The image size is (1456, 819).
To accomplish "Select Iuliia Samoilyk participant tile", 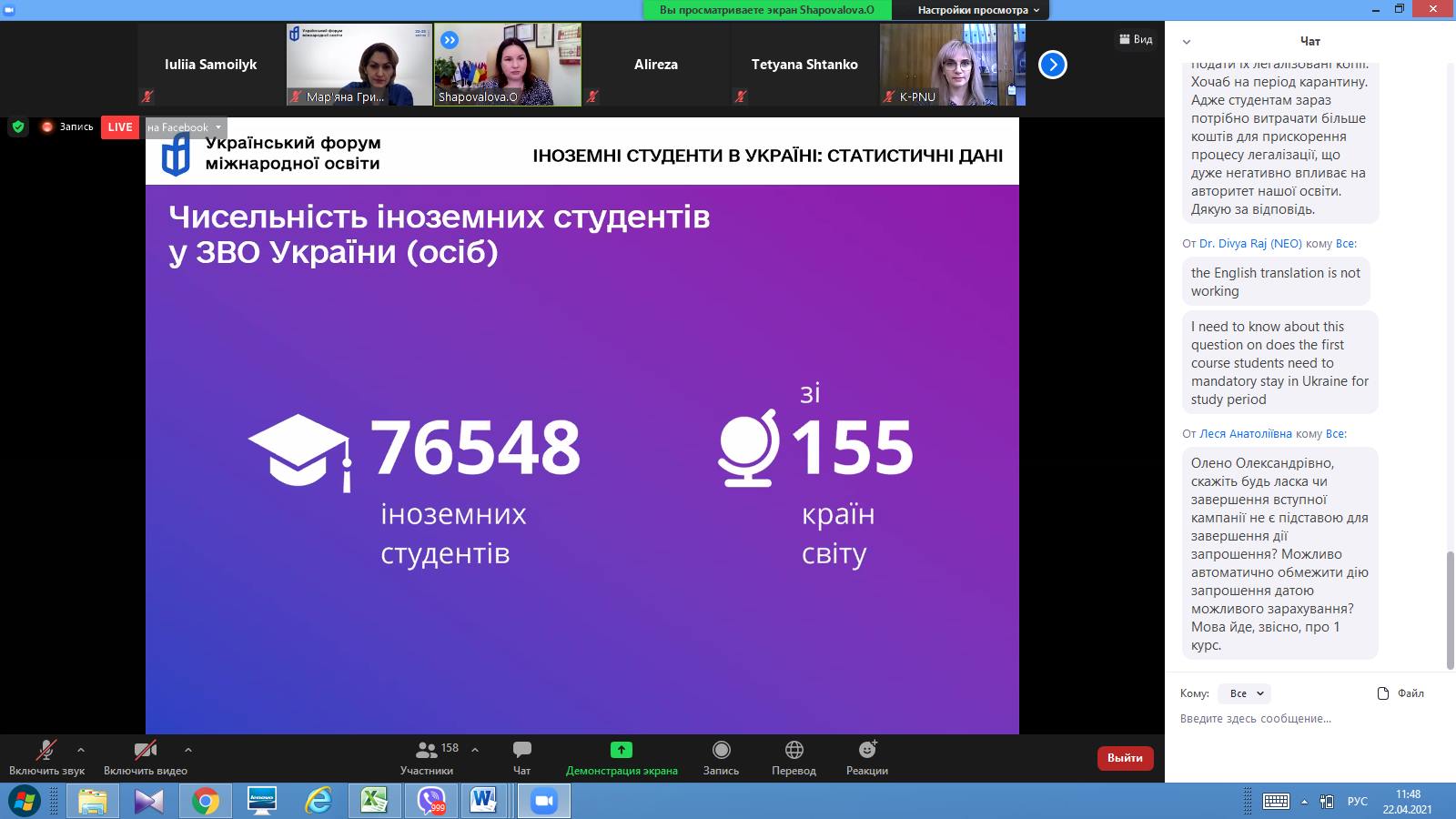I will point(210,65).
